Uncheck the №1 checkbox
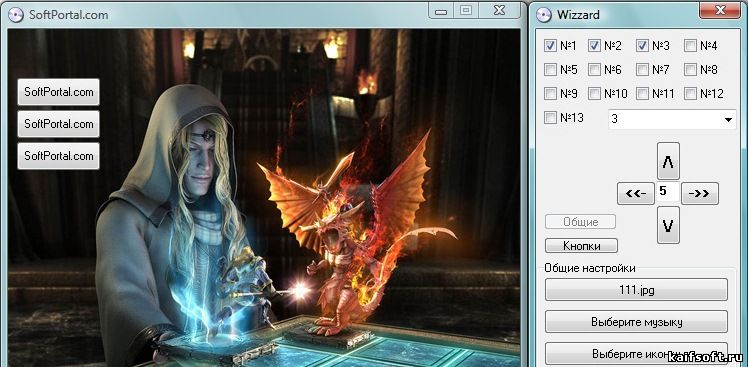Image resolution: width=748 pixels, height=367 pixels. click(x=551, y=45)
